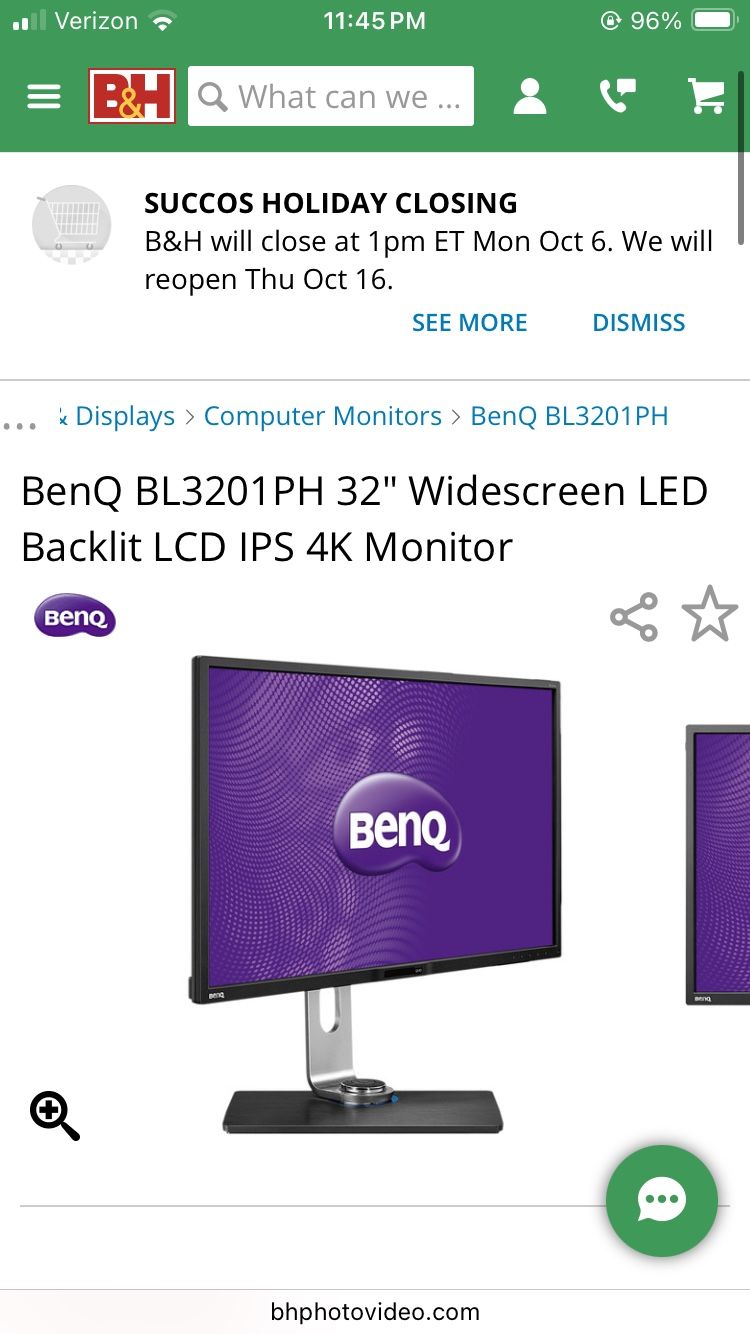Tap the phone contact icon
This screenshot has height=1334, width=750.
(x=617, y=96)
